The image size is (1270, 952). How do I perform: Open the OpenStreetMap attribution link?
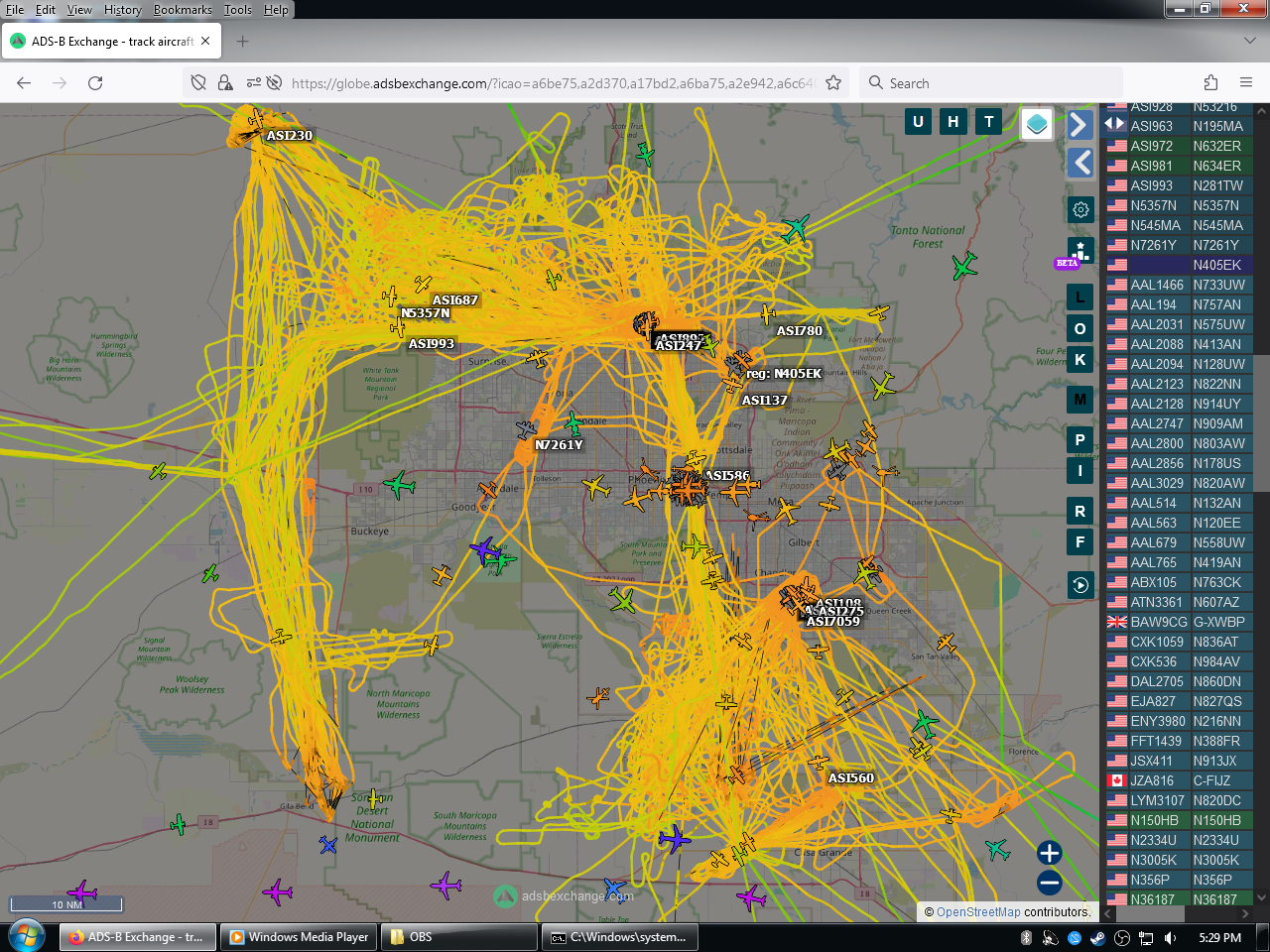click(978, 912)
